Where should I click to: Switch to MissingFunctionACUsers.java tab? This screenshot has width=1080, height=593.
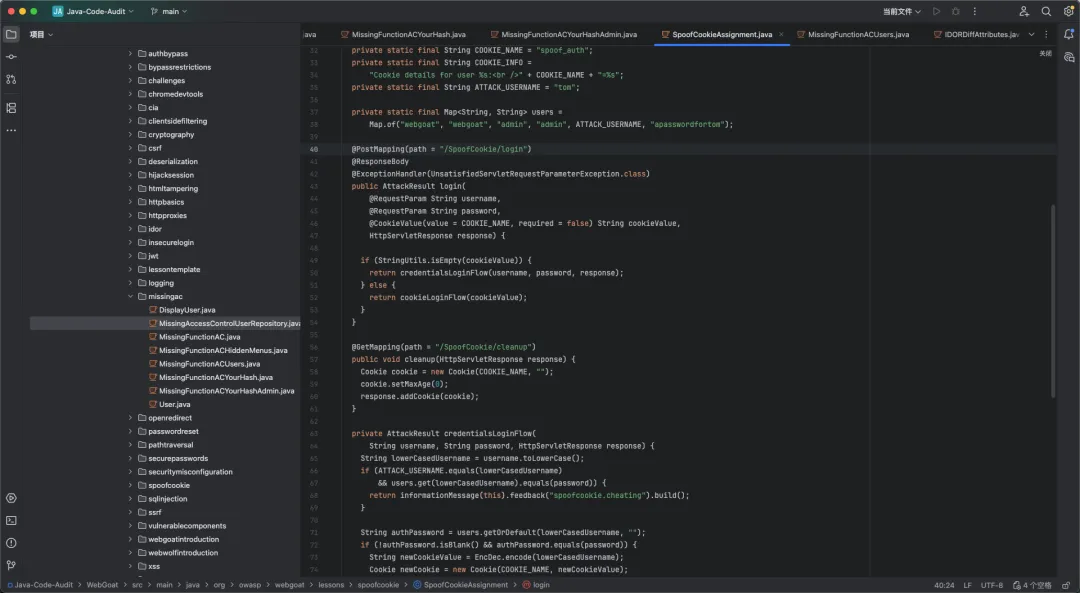853,34
